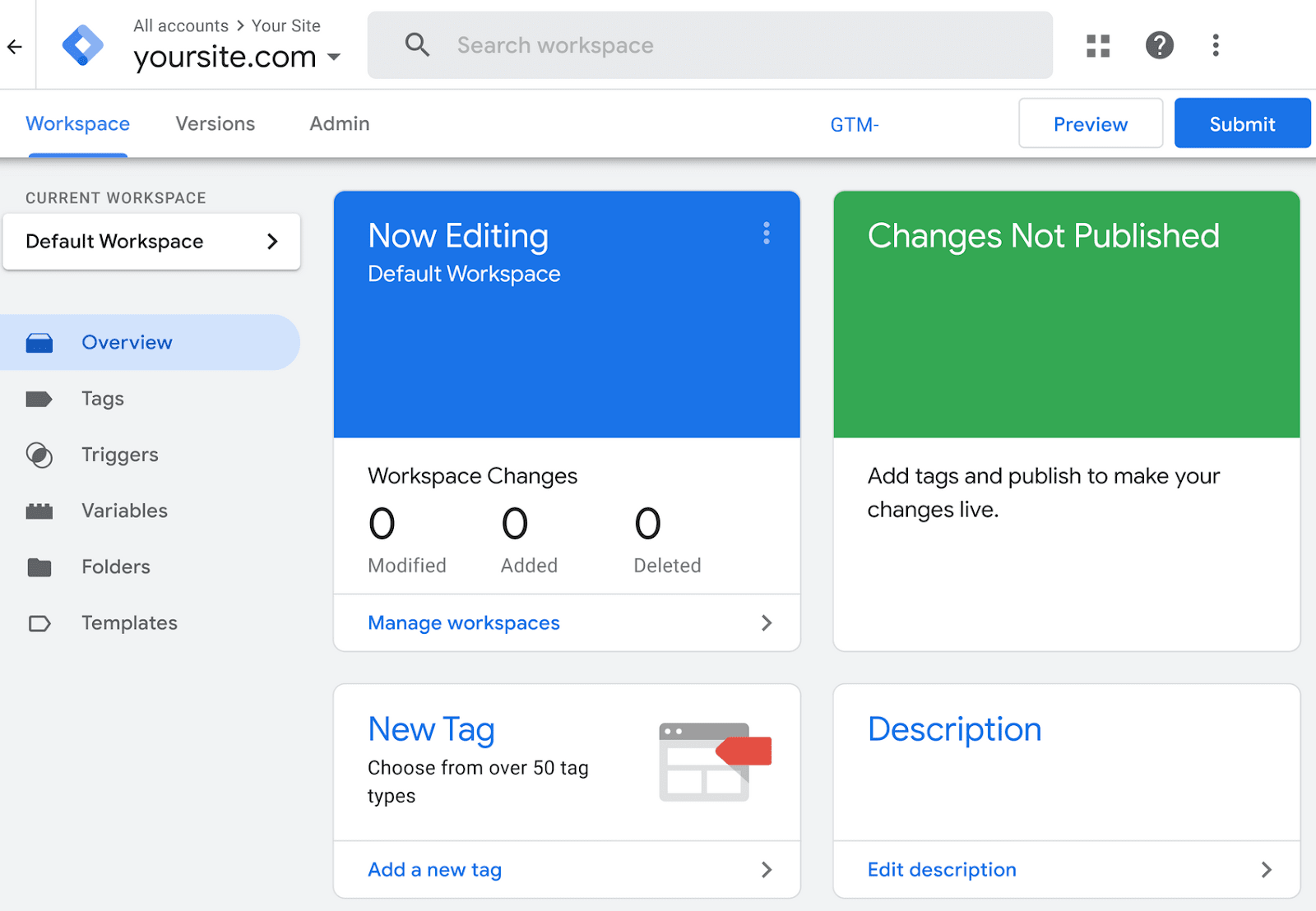1316x911 pixels.
Task: Click the Submit button
Action: tap(1242, 123)
